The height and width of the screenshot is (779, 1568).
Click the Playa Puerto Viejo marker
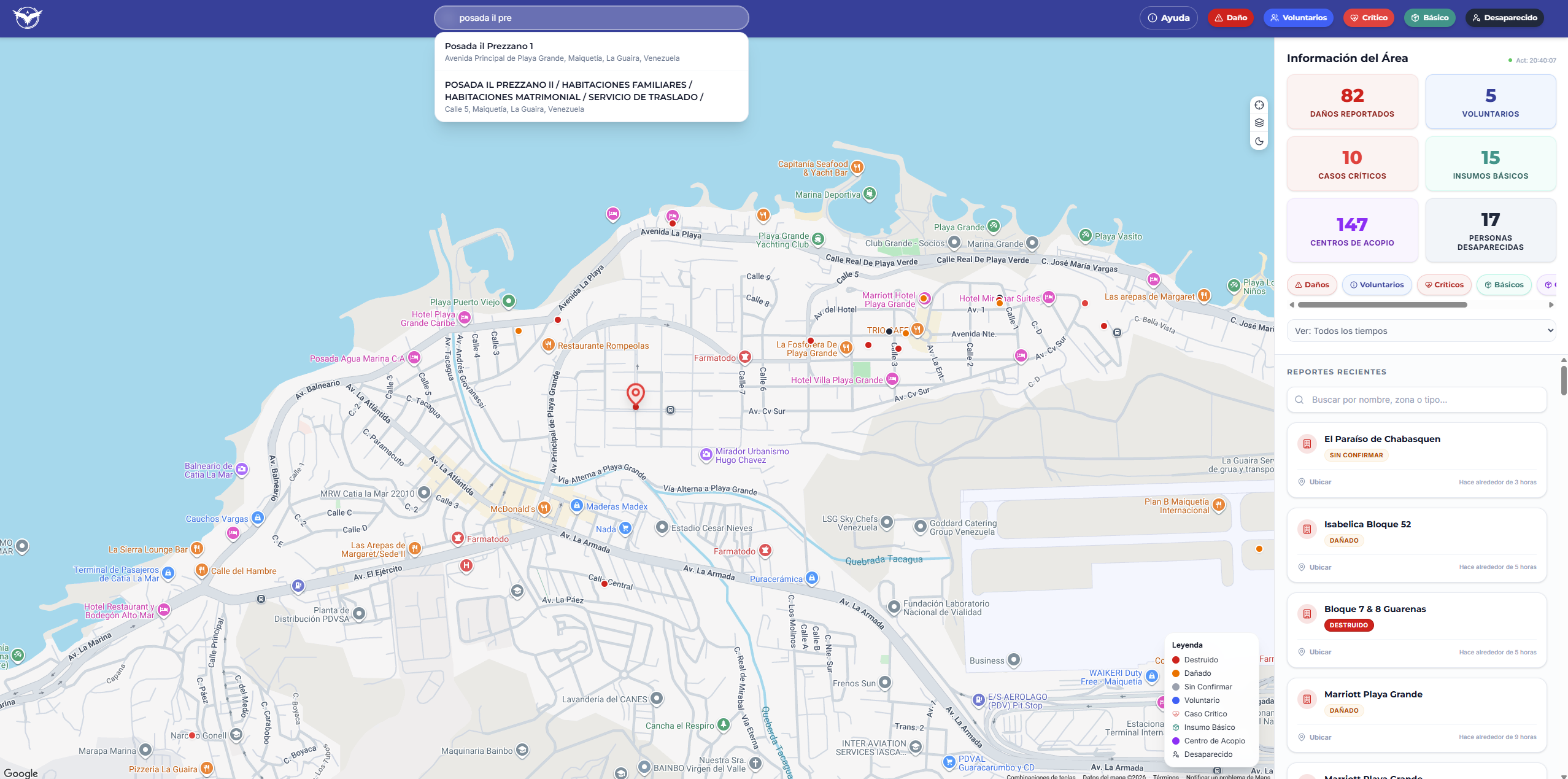[509, 301]
